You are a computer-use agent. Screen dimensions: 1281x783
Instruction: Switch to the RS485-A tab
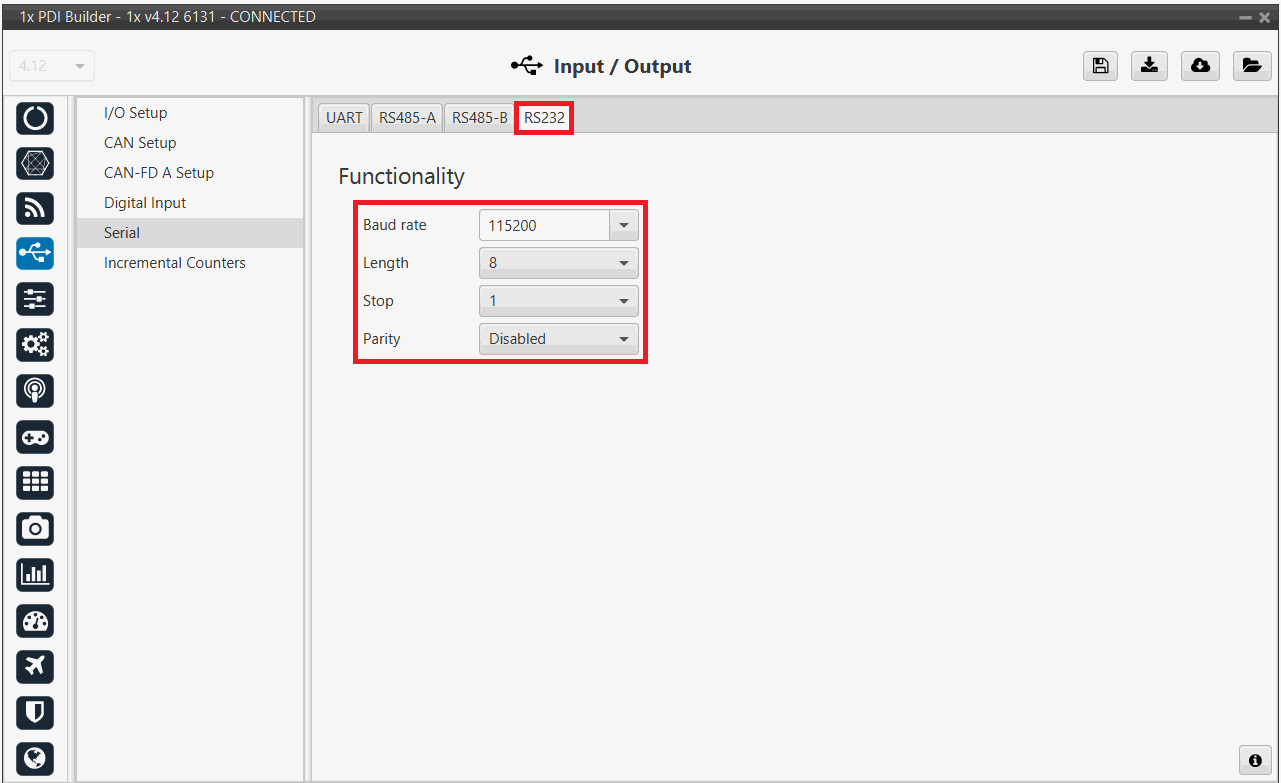click(x=407, y=118)
